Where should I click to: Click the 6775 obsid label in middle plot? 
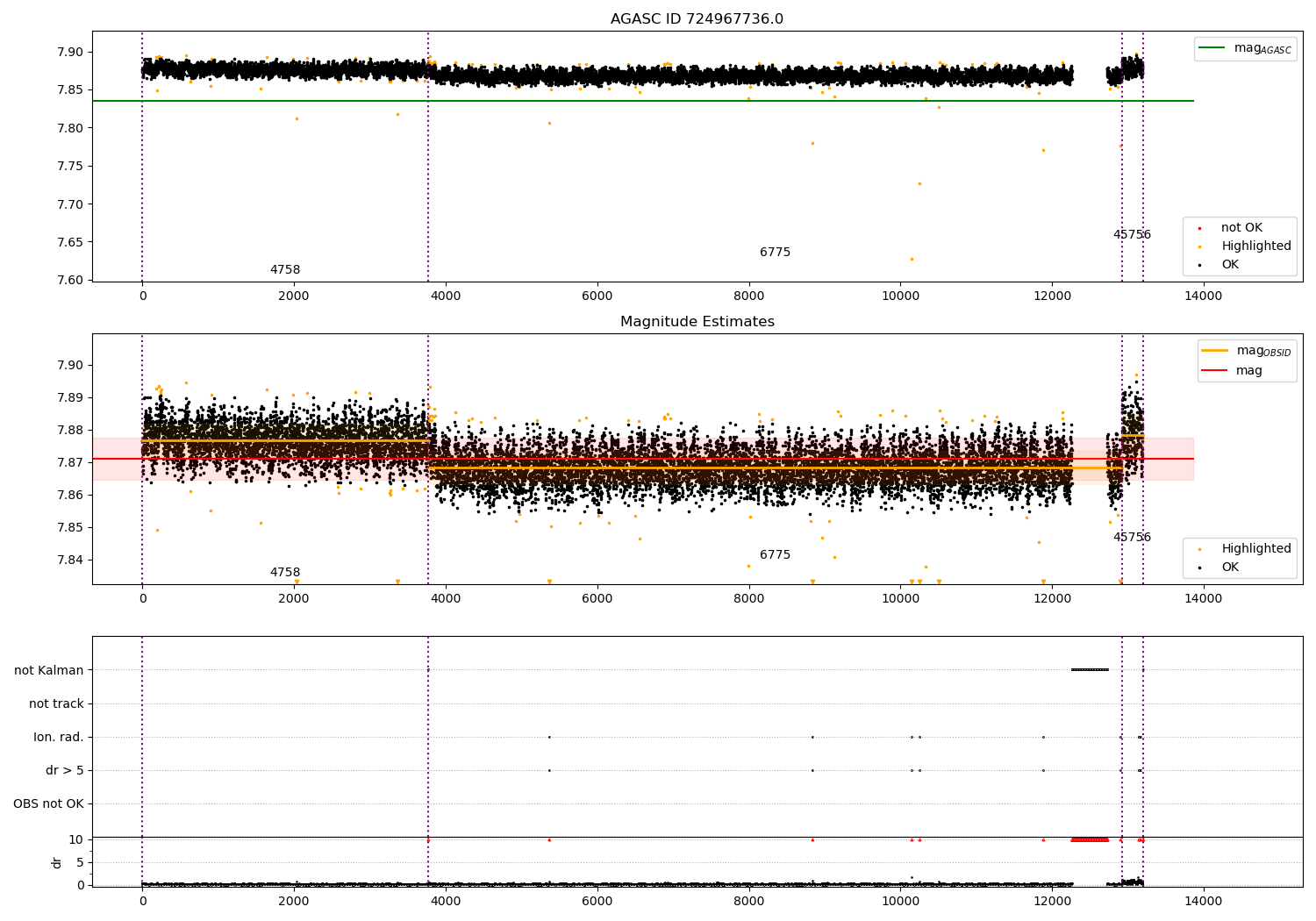775,555
